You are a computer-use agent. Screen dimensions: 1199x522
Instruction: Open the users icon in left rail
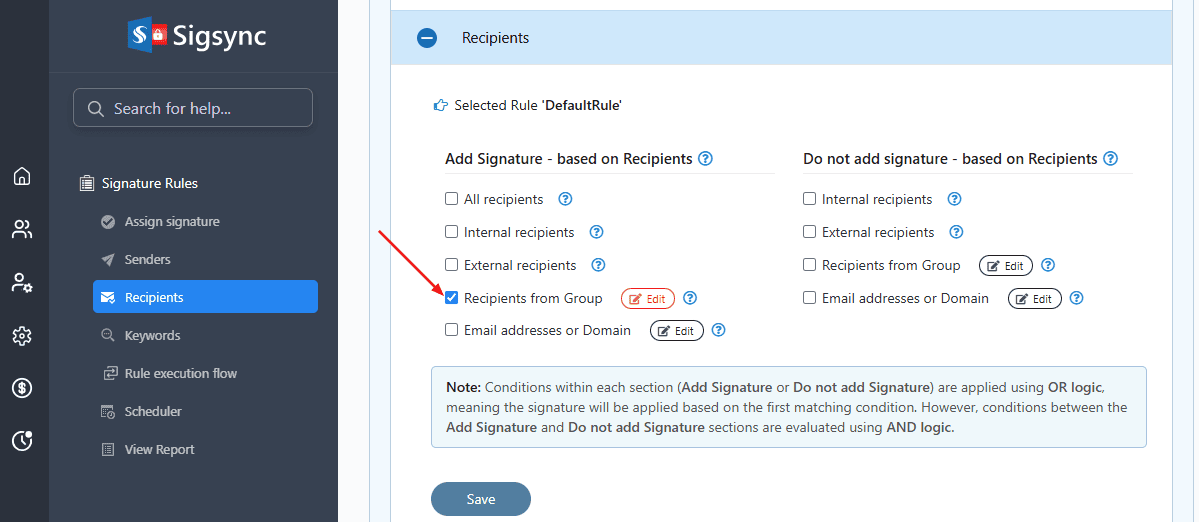point(22,230)
